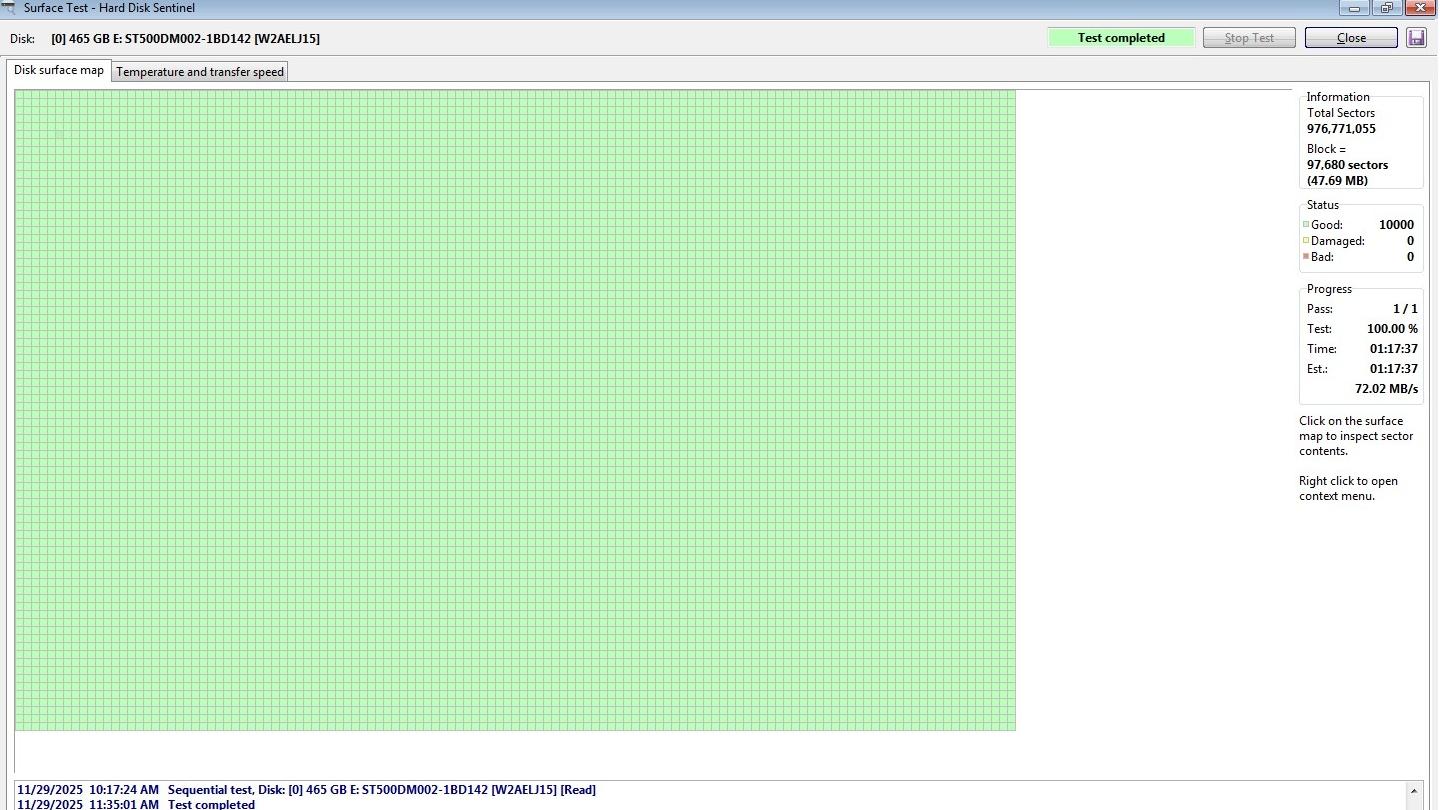
Task: Click the yellow Damaged legend square
Action: pyautogui.click(x=1306, y=241)
